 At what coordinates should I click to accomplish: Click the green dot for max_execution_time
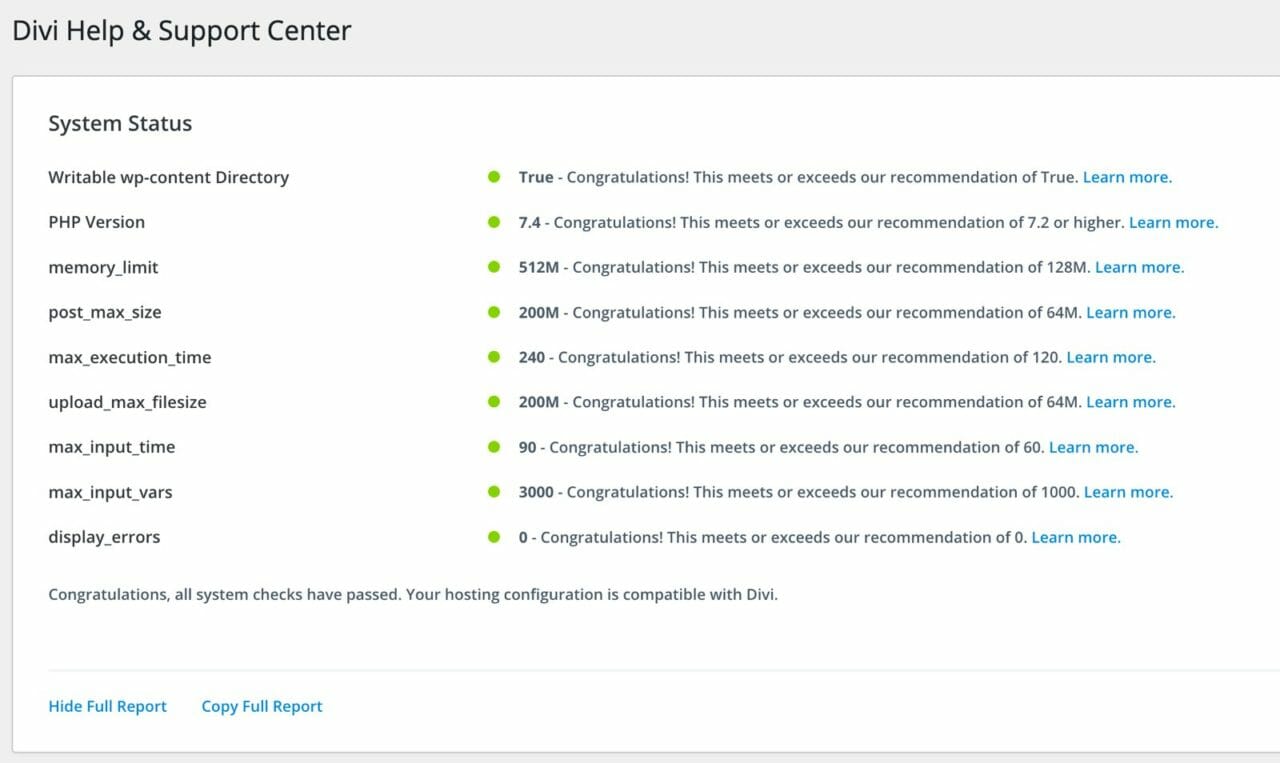click(494, 357)
